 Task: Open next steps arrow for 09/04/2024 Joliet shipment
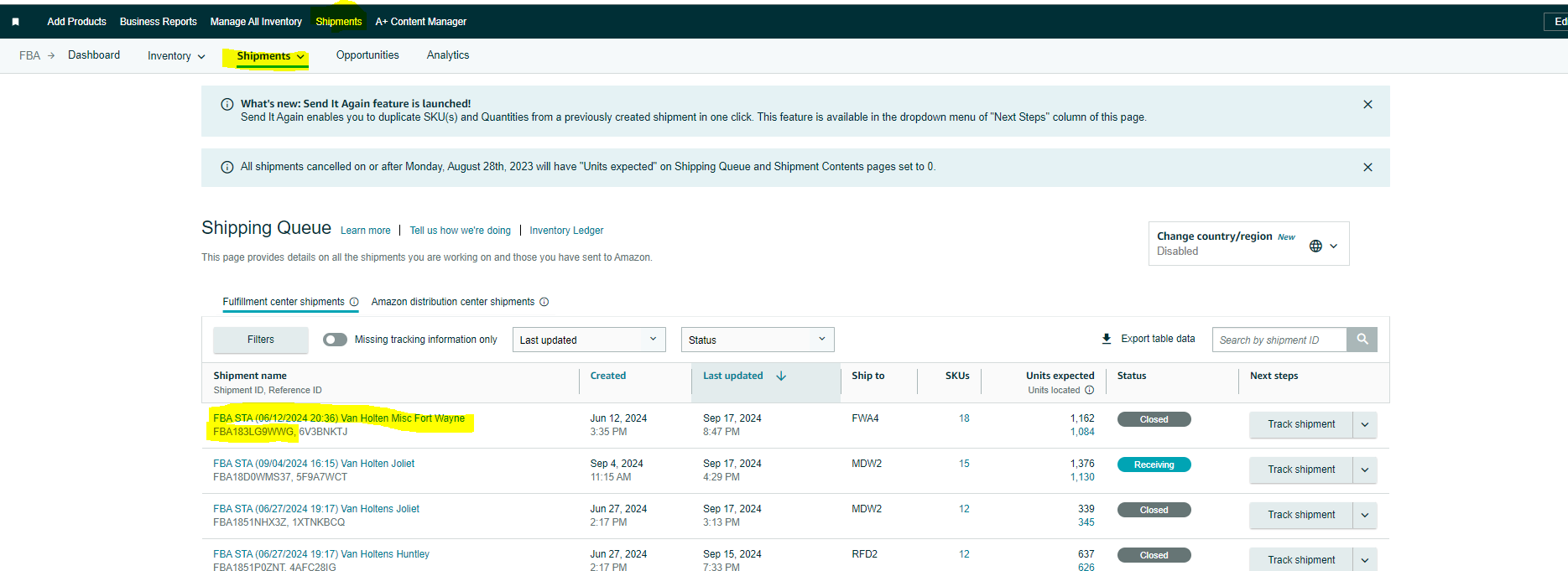tap(1365, 470)
